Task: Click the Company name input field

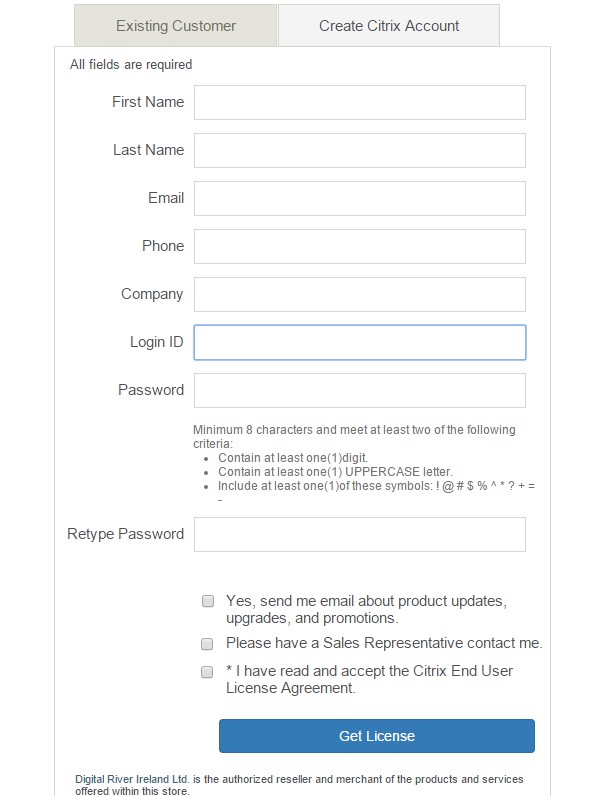Action: (x=359, y=294)
